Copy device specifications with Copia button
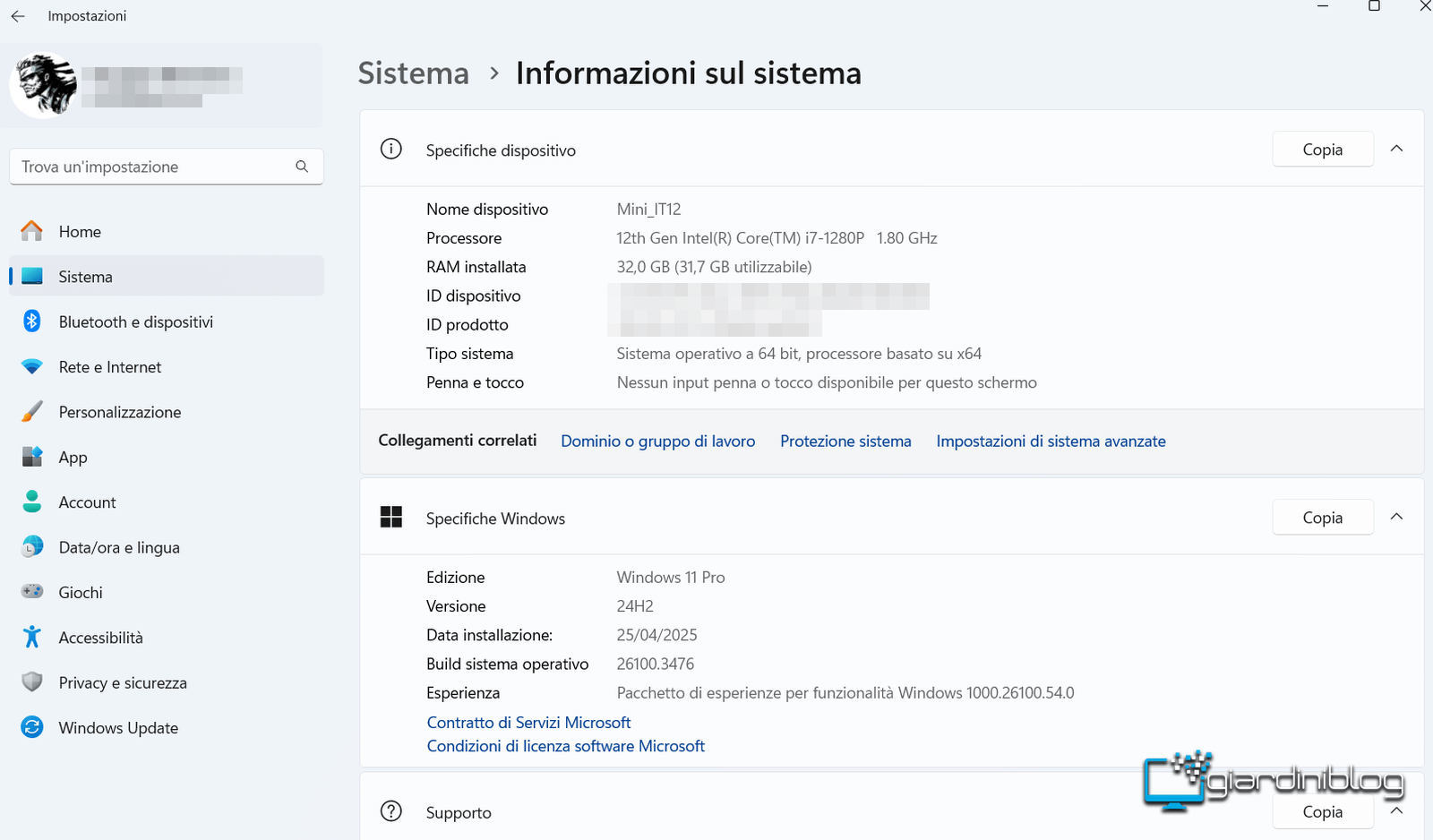This screenshot has height=840, width=1433. coord(1323,150)
